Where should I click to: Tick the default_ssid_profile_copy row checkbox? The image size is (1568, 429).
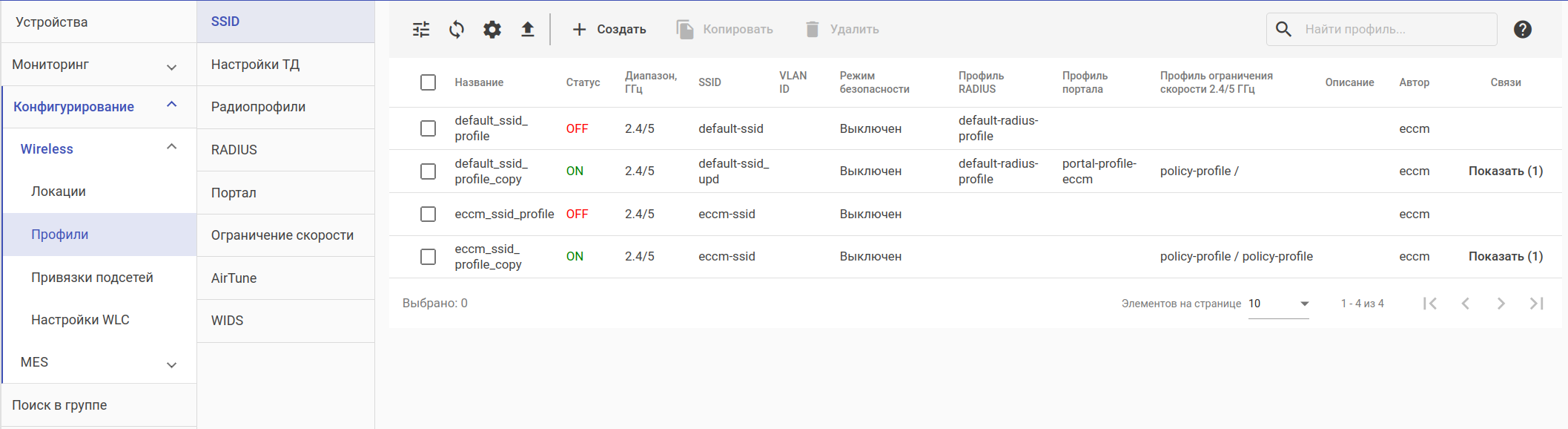(428, 171)
